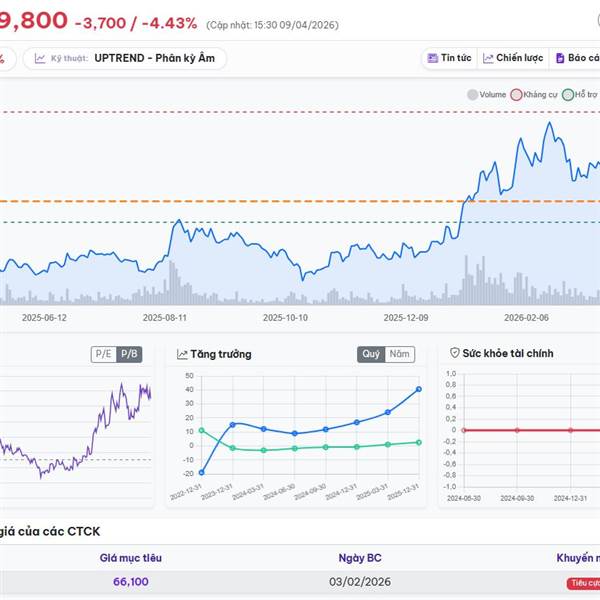Viewport: 600px width, 600px height.
Task: Click the Ngày BC column header
Action: 359,557
